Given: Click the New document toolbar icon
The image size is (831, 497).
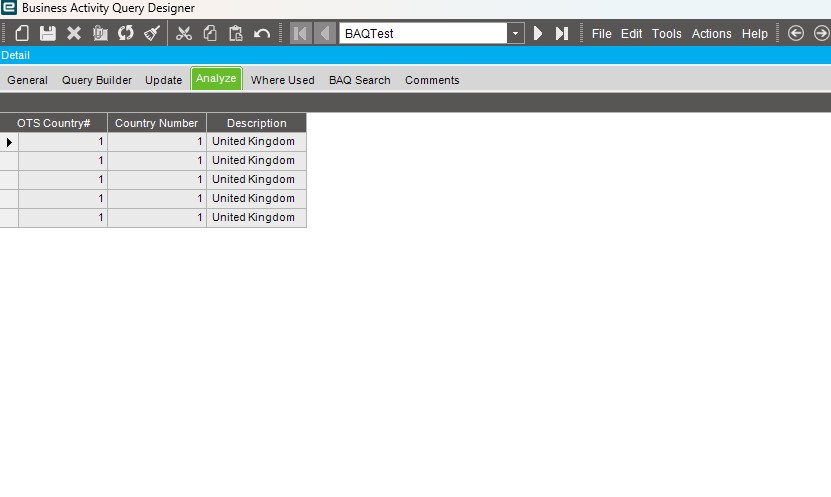Looking at the screenshot, I should click(x=22, y=33).
